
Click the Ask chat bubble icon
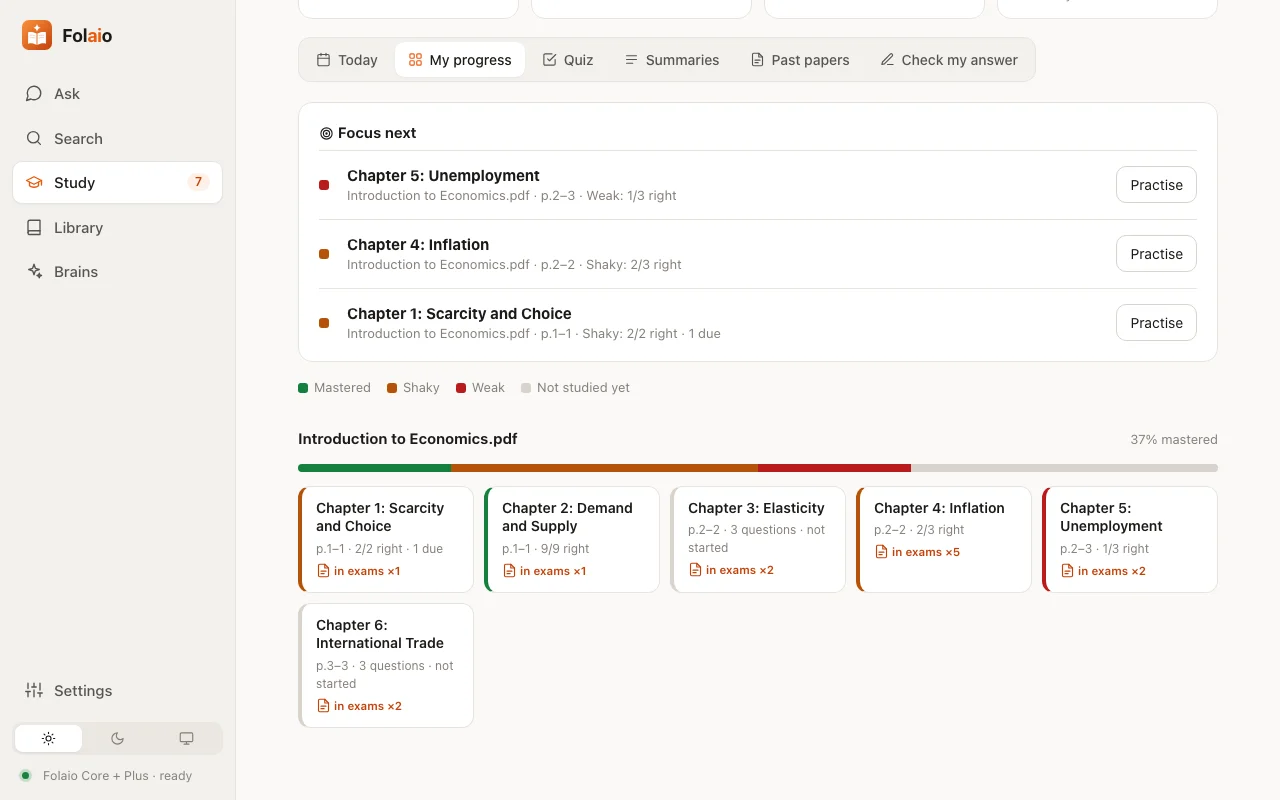pyautogui.click(x=34, y=94)
